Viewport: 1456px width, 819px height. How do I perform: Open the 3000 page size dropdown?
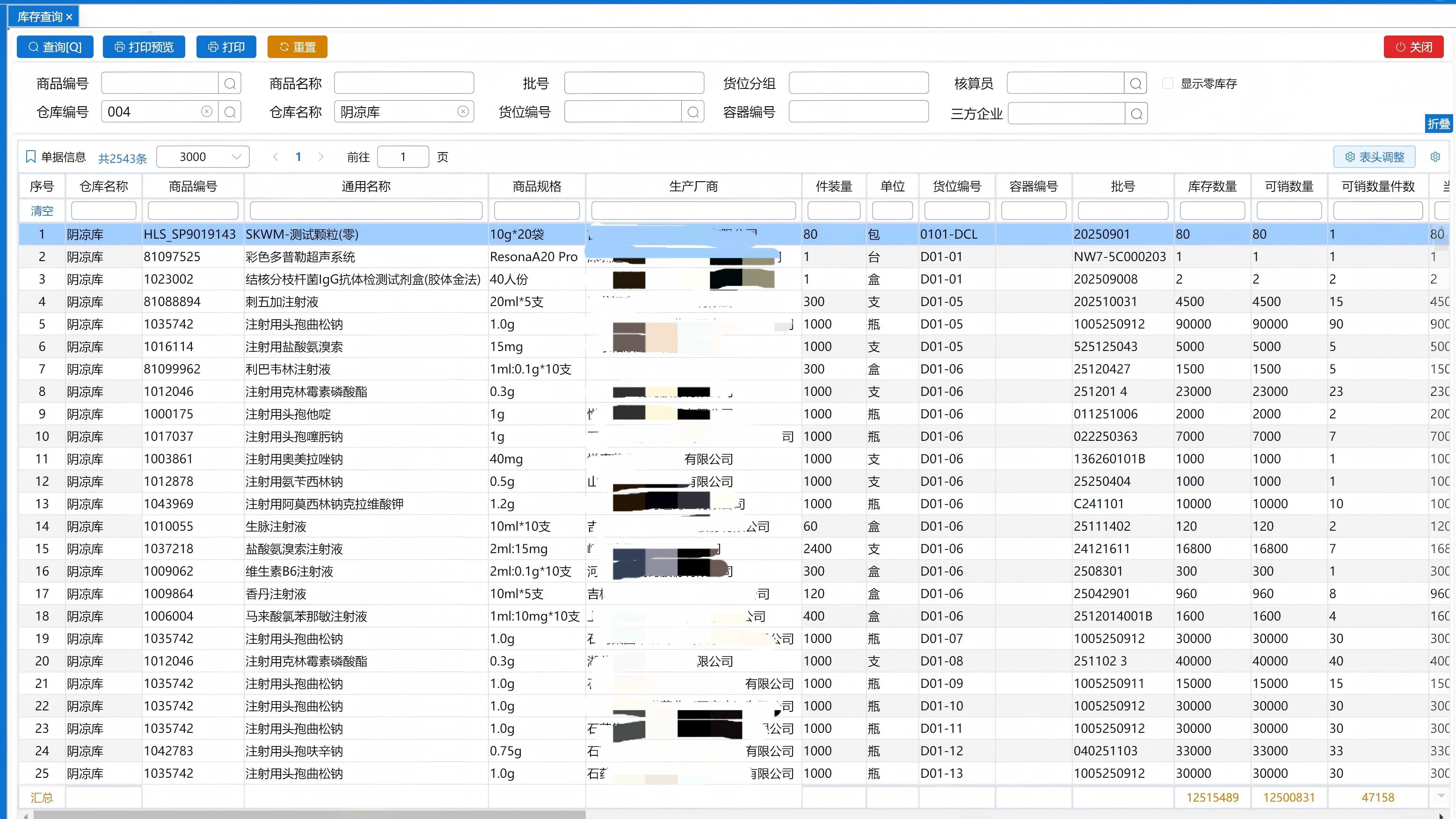203,157
